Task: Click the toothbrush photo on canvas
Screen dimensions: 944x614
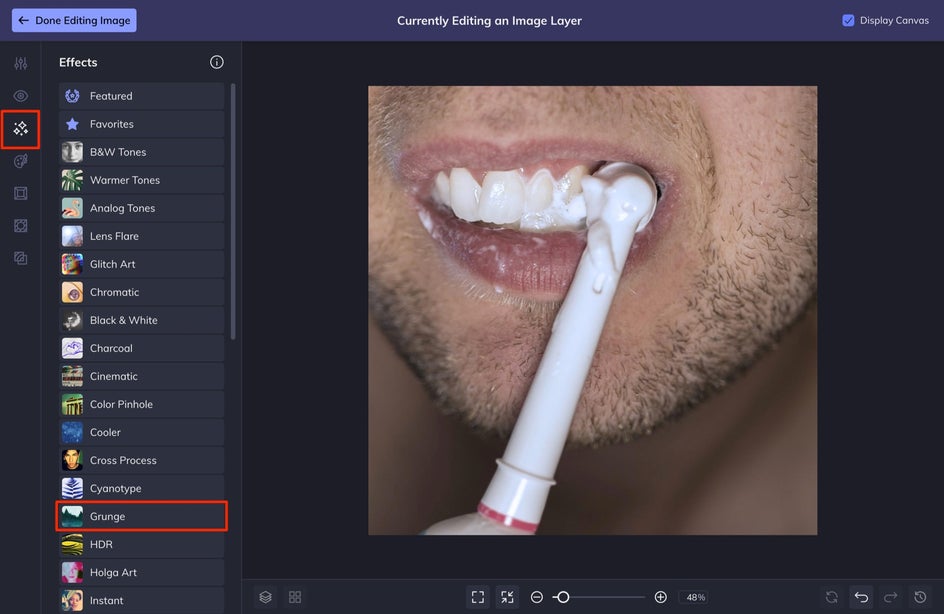Action: point(592,310)
